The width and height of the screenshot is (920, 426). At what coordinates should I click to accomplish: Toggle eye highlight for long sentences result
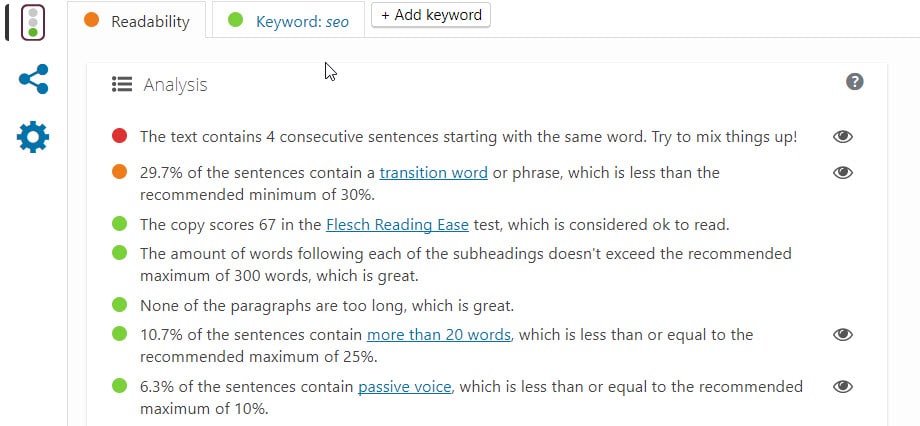(x=843, y=335)
